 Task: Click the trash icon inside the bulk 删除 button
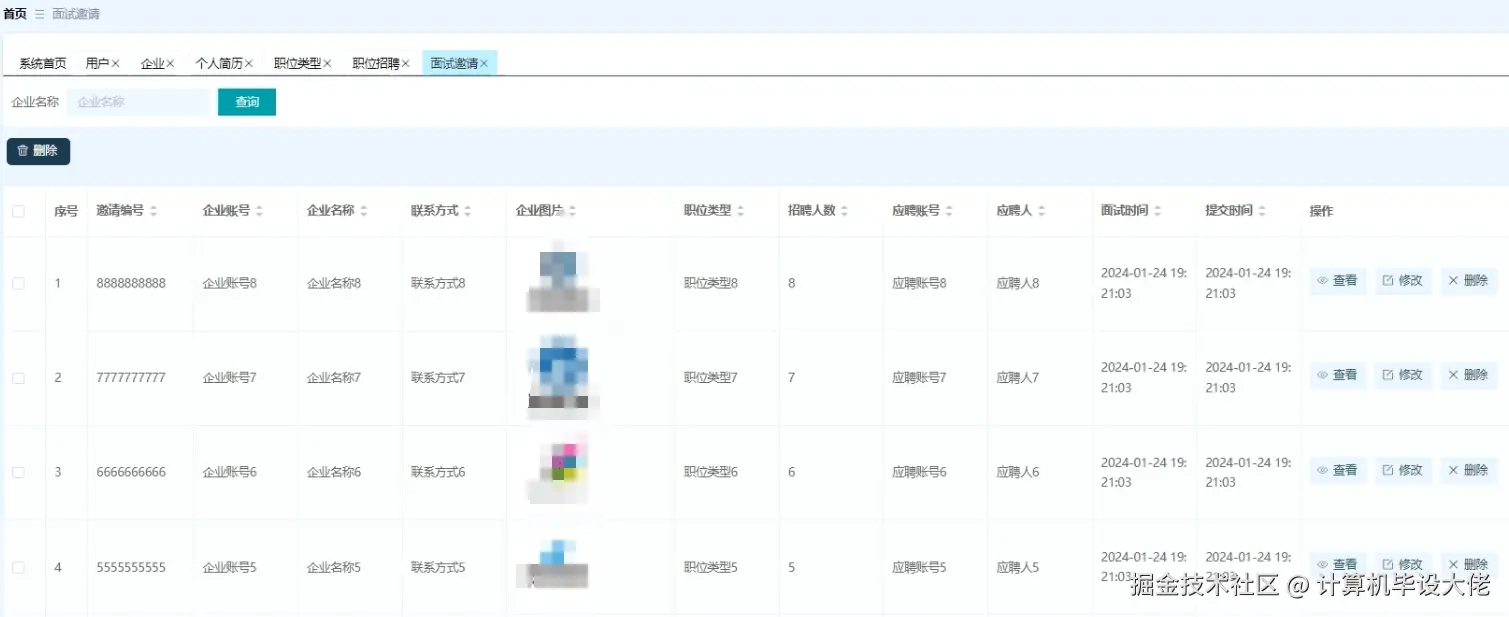click(x=23, y=151)
